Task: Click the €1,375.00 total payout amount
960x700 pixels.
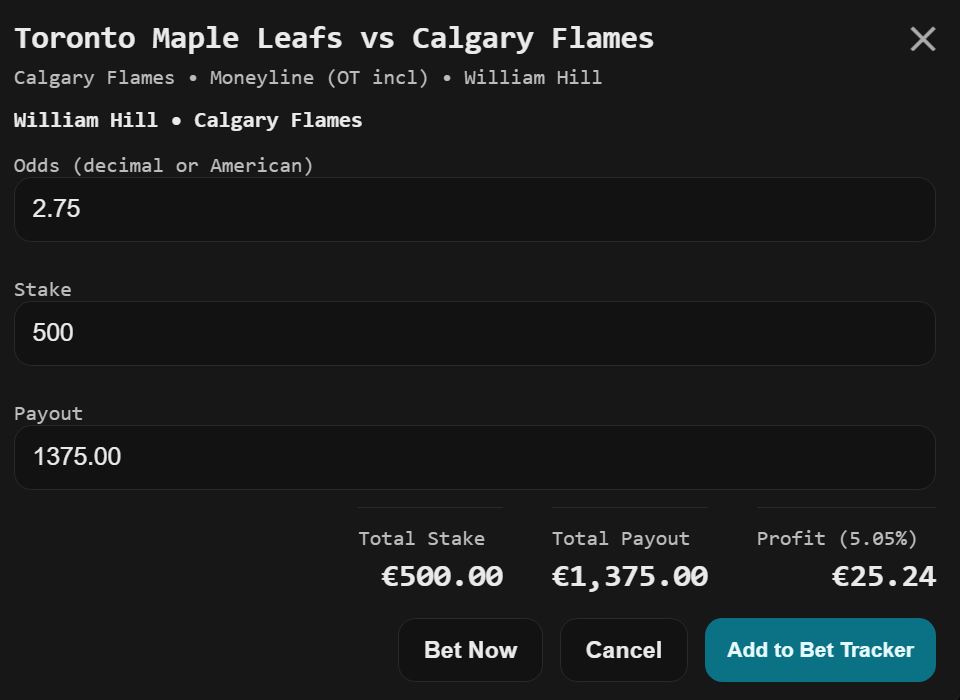Action: (x=630, y=577)
